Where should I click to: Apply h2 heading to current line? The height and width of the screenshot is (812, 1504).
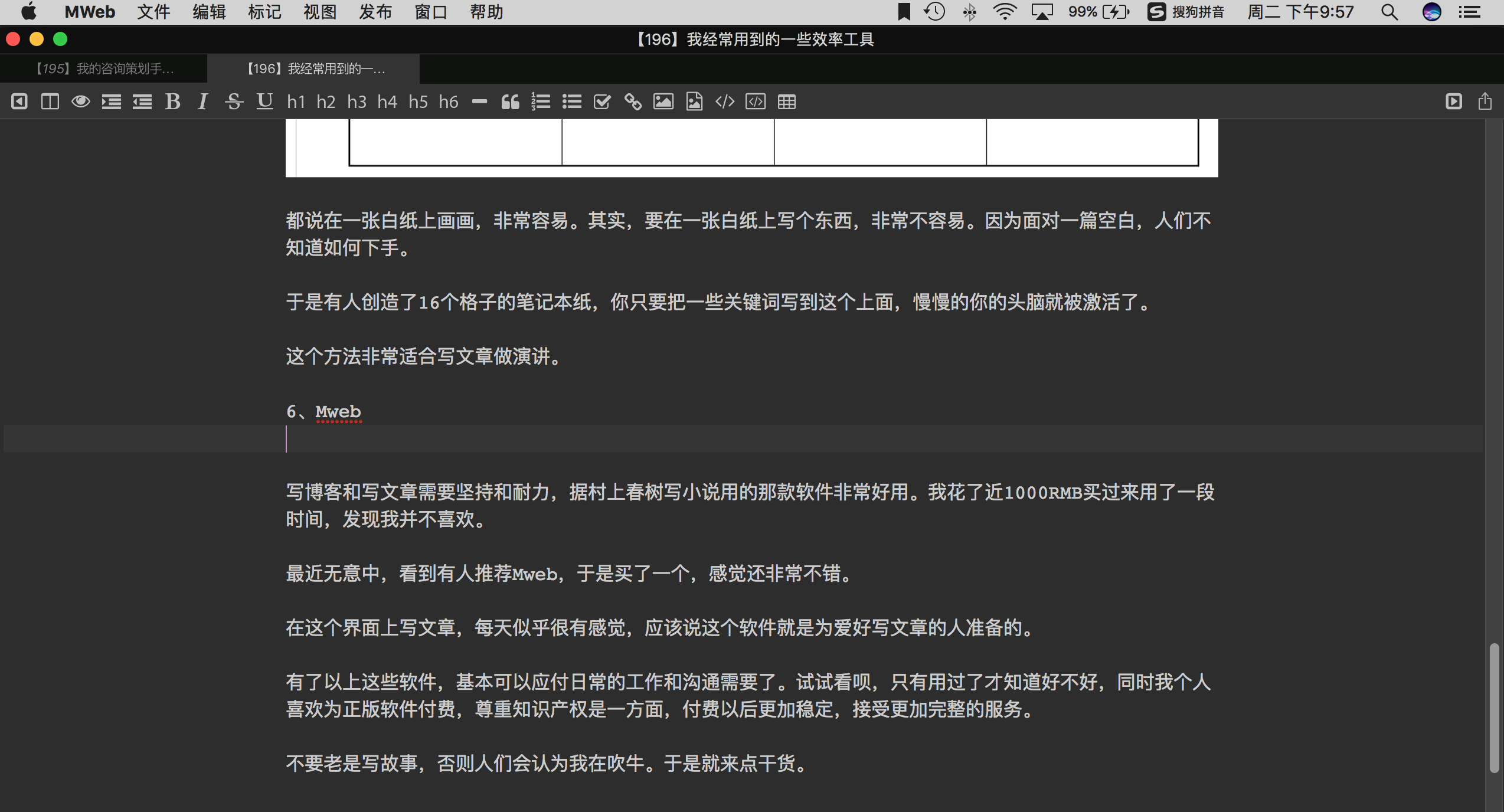pos(326,102)
